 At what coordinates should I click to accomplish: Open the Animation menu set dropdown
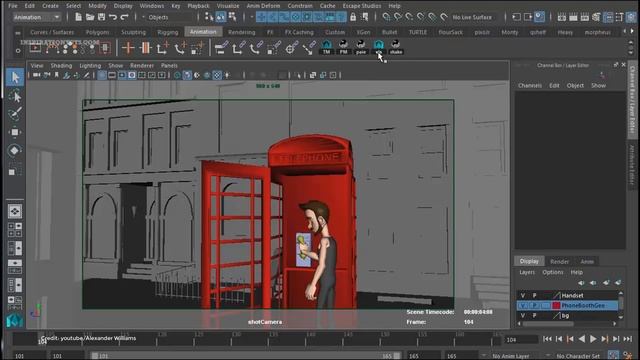point(36,17)
